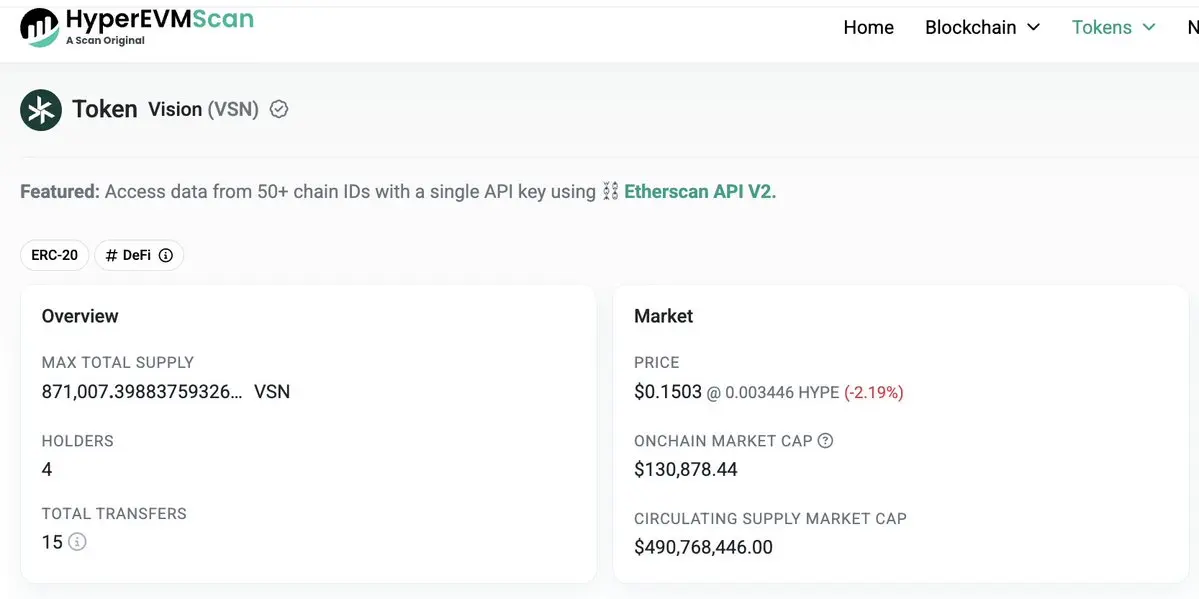Screen dimensions: 1199x599
Task: Click the Vision (VSN) token name
Action: pos(203,109)
